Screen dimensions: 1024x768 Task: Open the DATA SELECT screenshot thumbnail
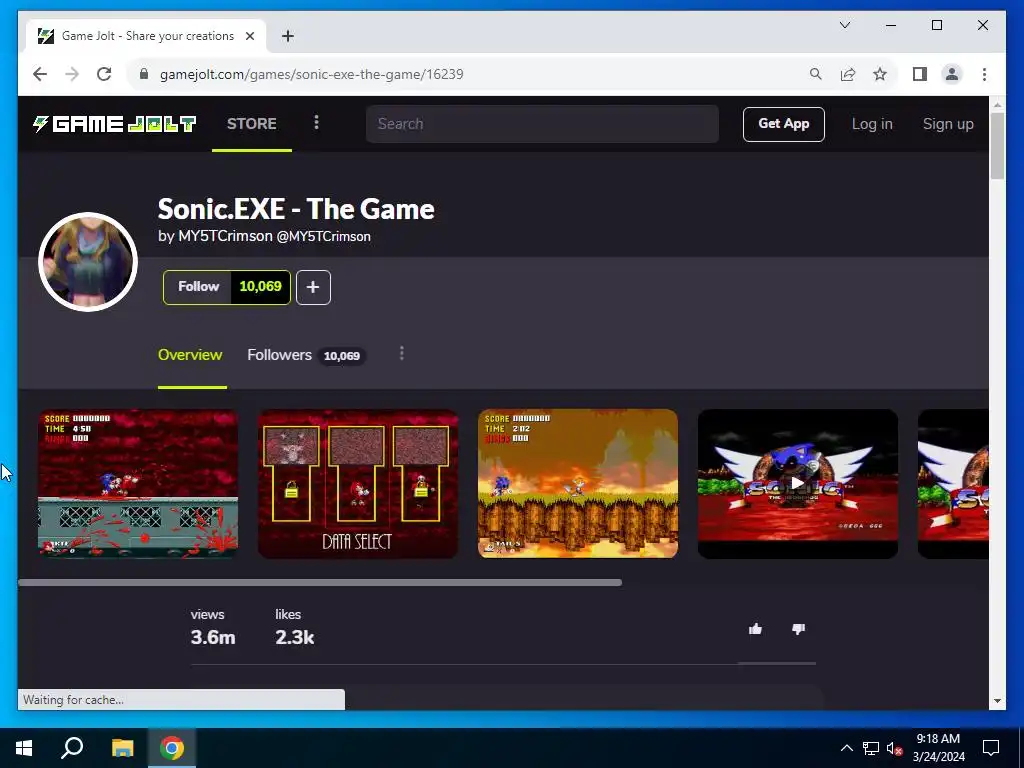pyautogui.click(x=358, y=484)
